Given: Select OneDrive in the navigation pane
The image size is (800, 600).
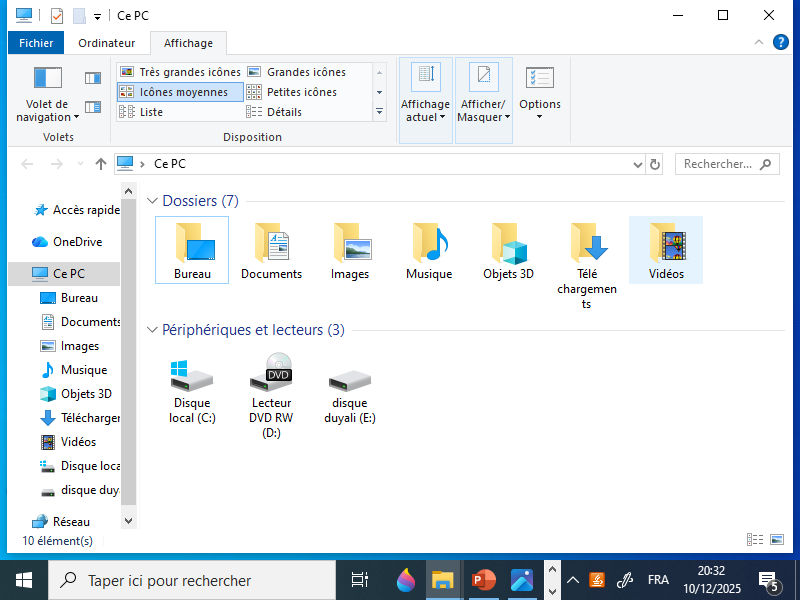Looking at the screenshot, I should [x=77, y=242].
